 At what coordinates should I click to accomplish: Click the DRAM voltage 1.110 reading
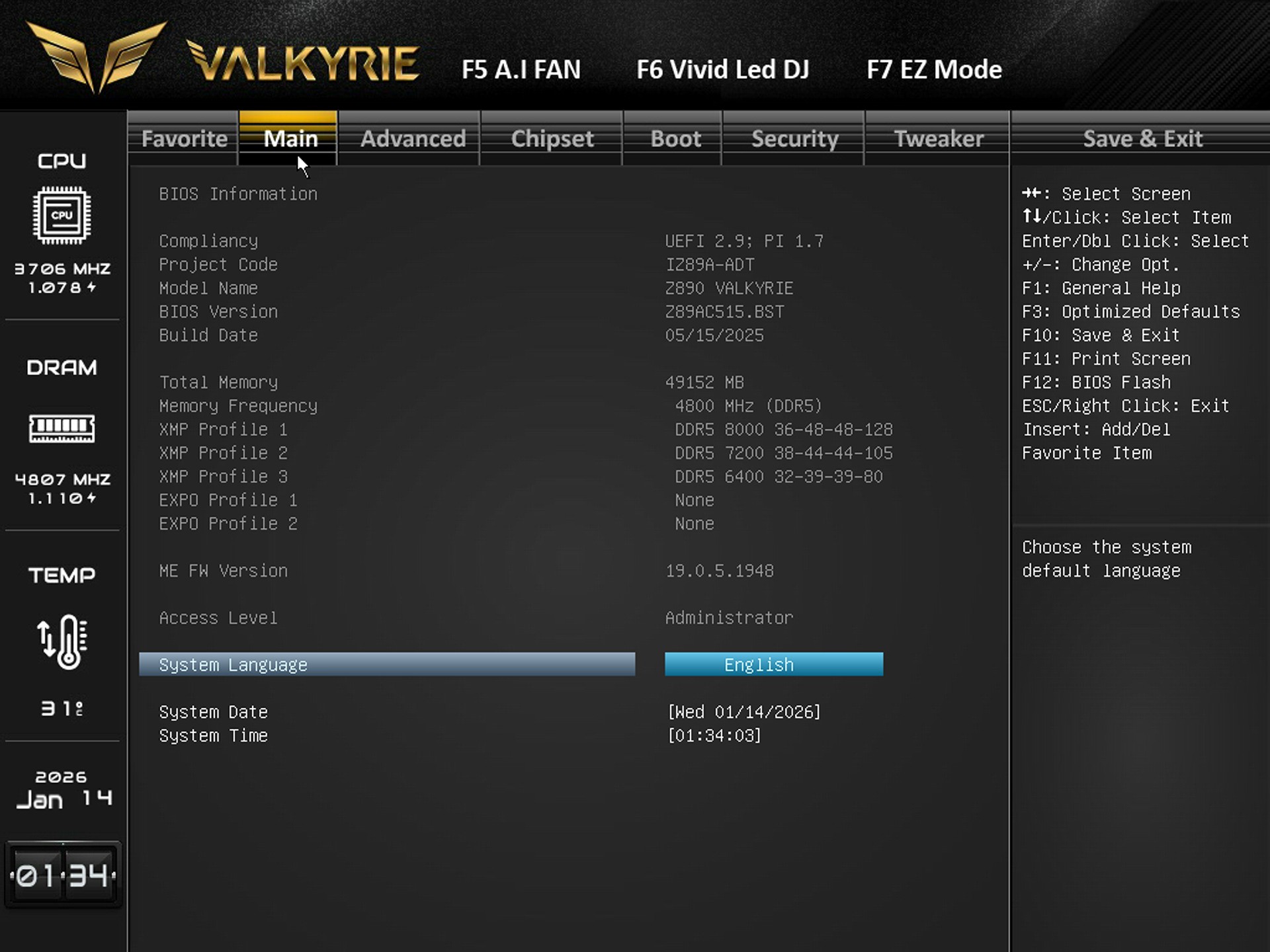tap(62, 498)
